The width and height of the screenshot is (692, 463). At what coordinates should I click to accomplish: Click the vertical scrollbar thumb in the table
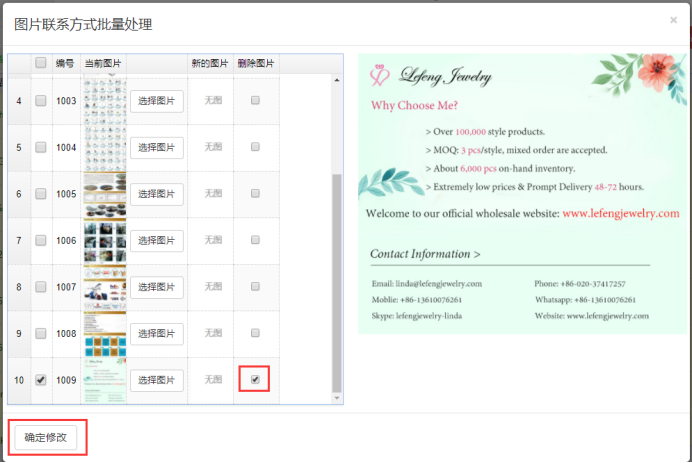tap(337, 283)
